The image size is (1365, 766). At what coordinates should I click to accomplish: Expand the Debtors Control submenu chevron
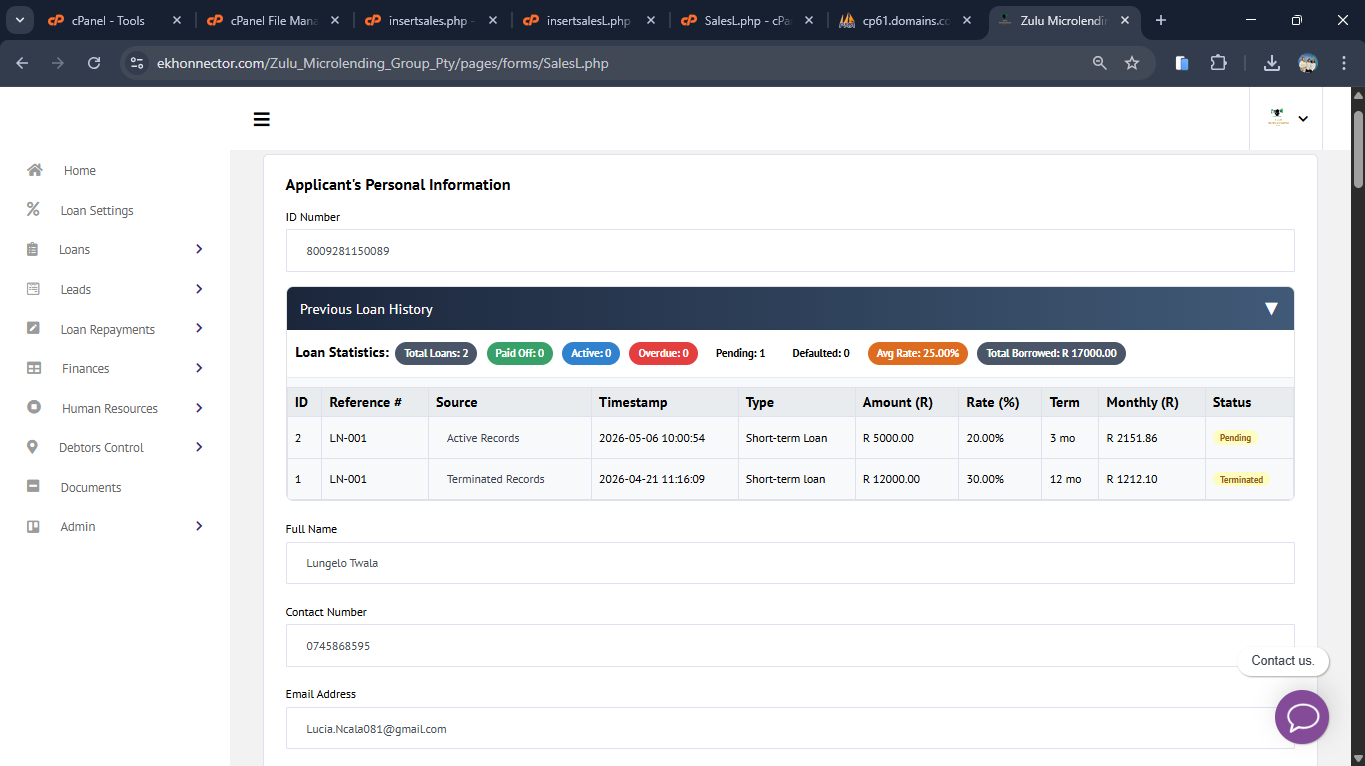pos(199,447)
